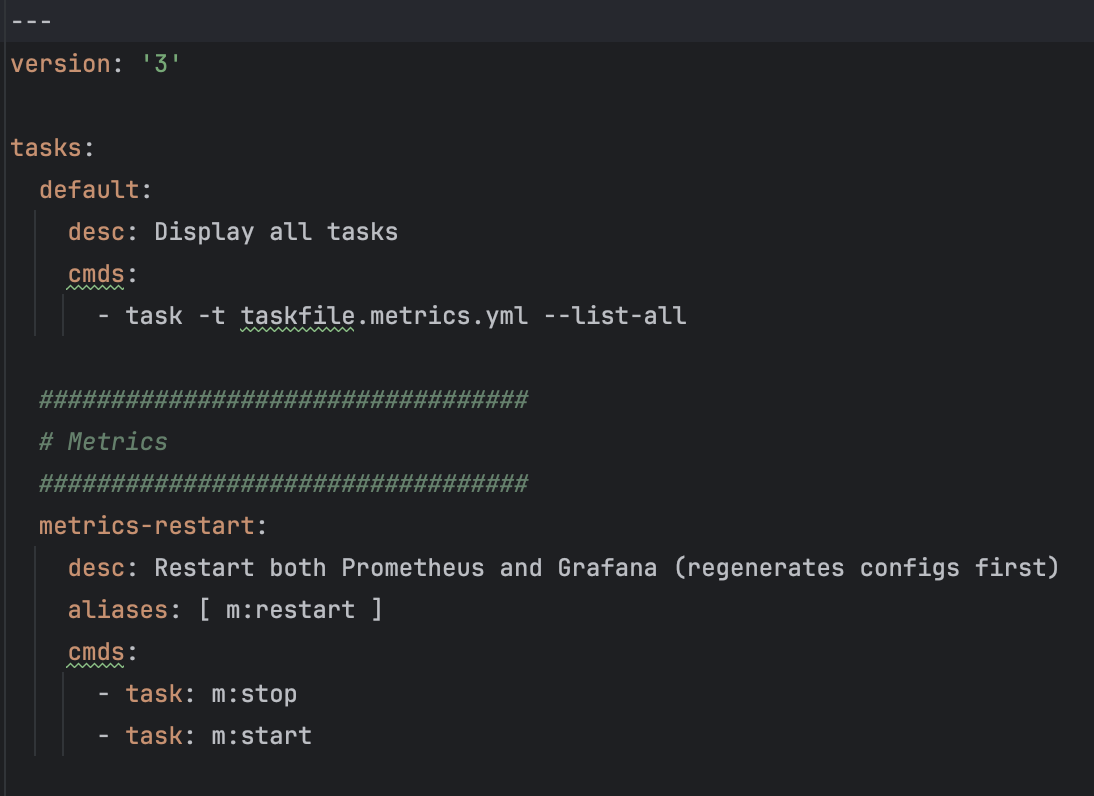This screenshot has height=796, width=1094.
Task: Click the "---" document start marker
Action: tap(31, 21)
